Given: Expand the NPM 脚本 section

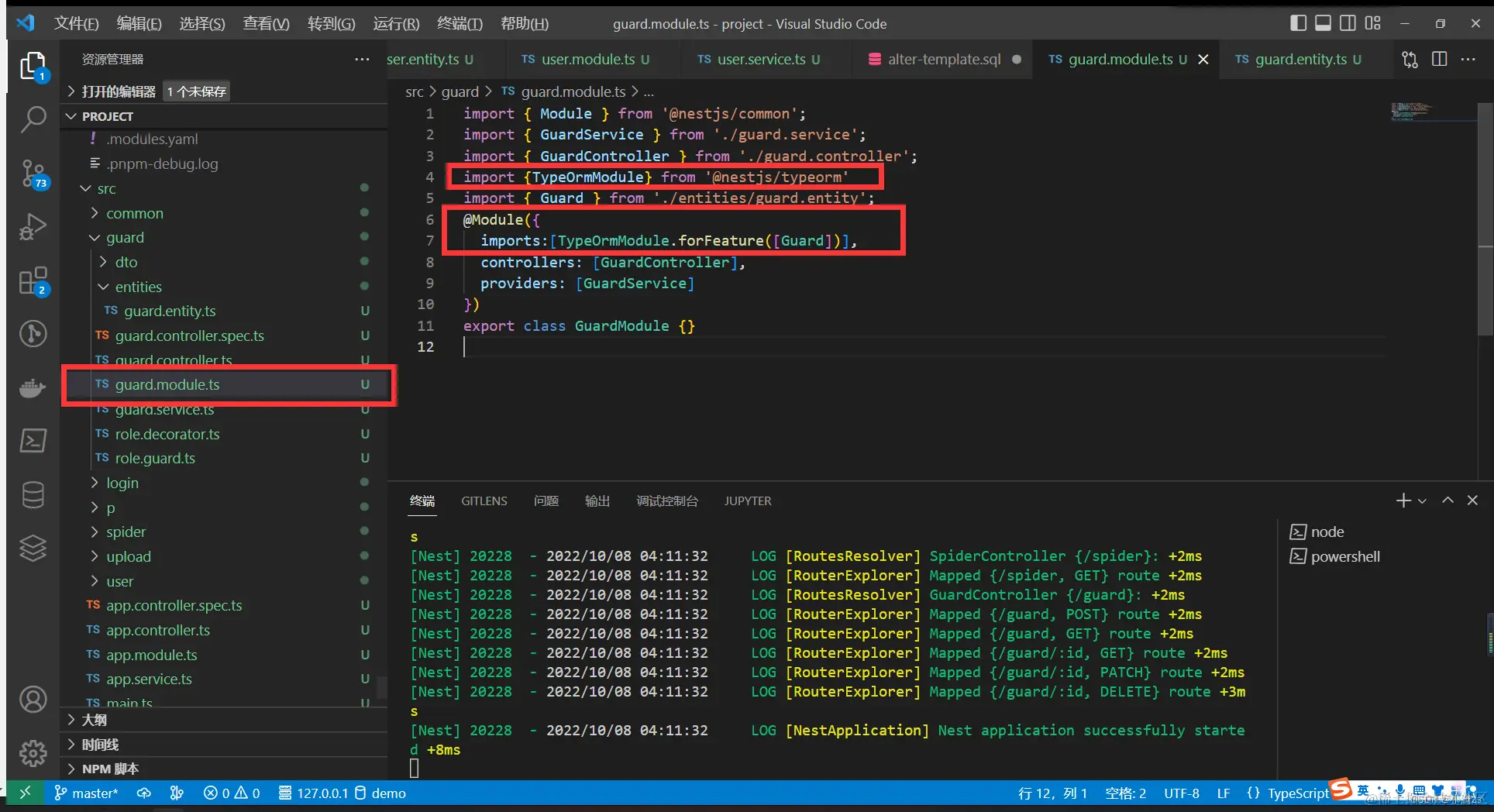Looking at the screenshot, I should click(225, 769).
